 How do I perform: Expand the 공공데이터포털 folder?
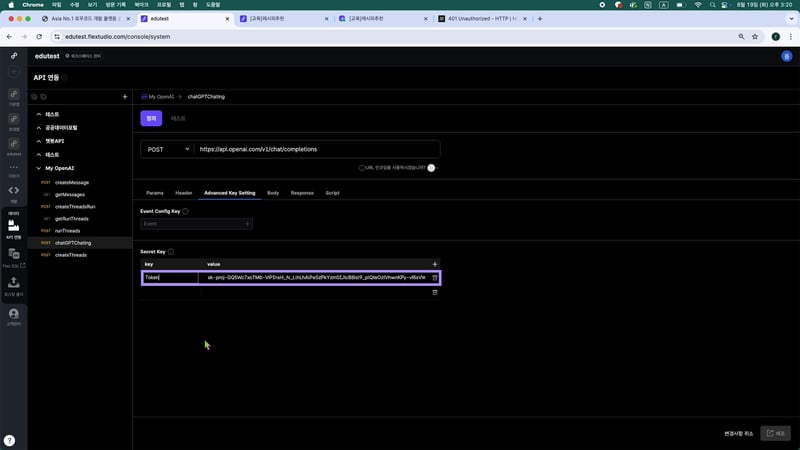[x=38, y=128]
